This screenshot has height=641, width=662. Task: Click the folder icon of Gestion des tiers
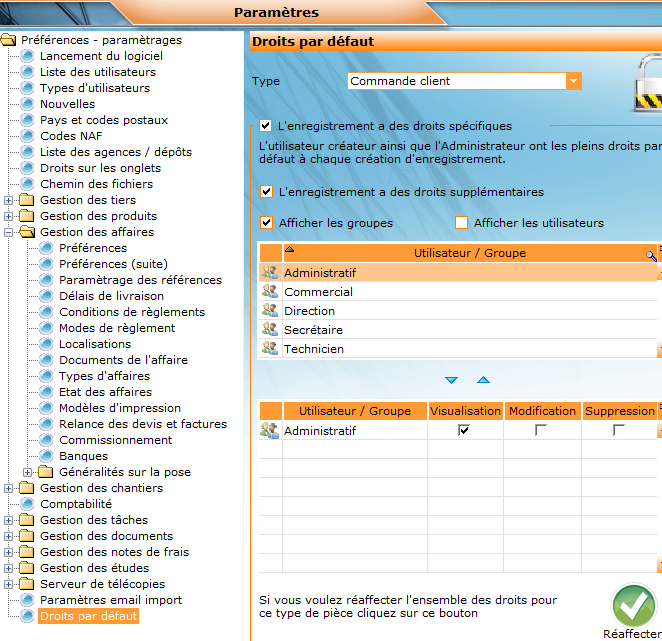point(27,200)
